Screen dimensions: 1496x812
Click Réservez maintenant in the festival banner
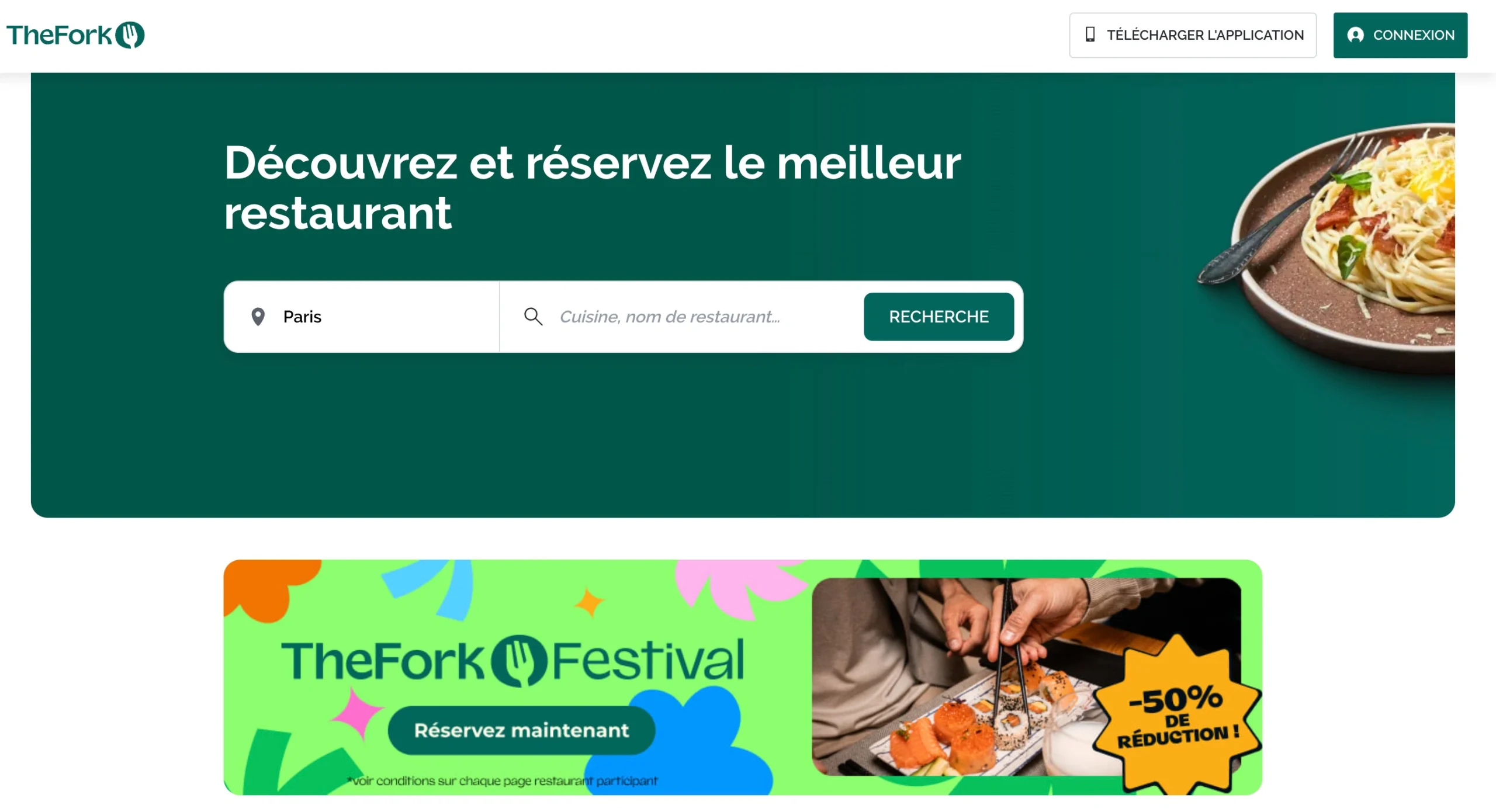(521, 730)
